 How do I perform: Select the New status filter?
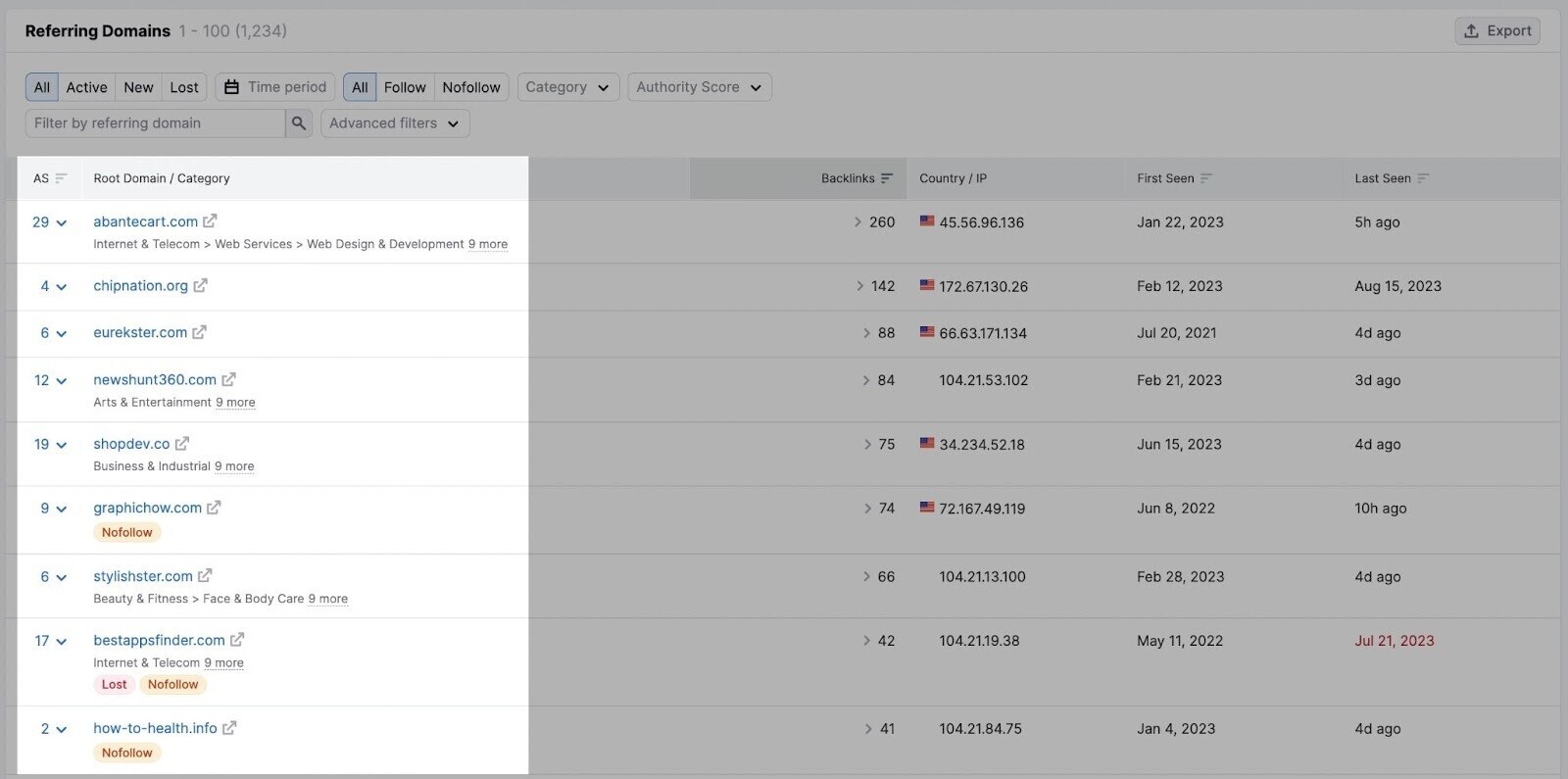point(138,87)
